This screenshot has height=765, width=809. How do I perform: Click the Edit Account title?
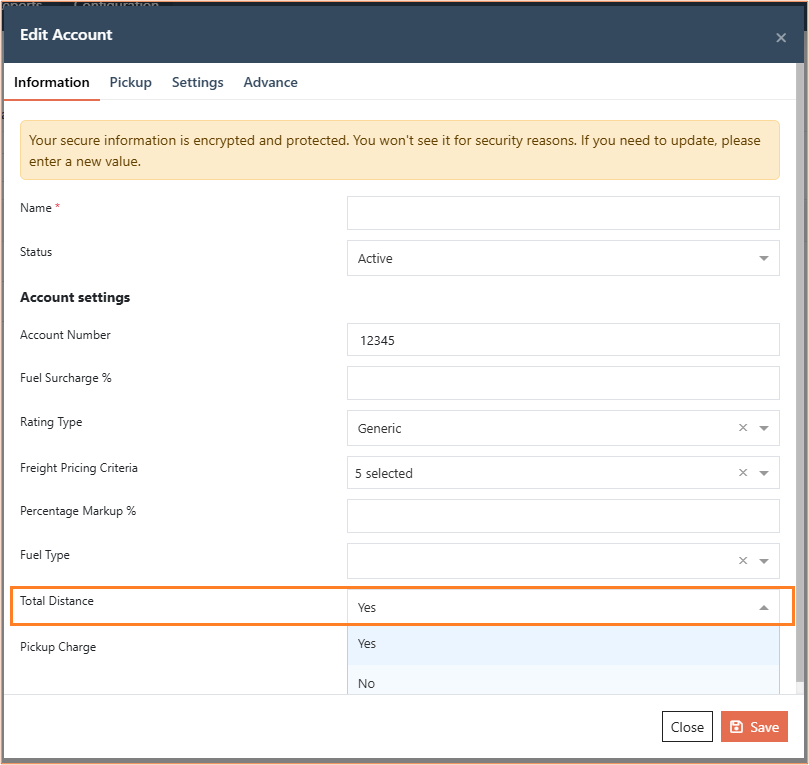66,35
